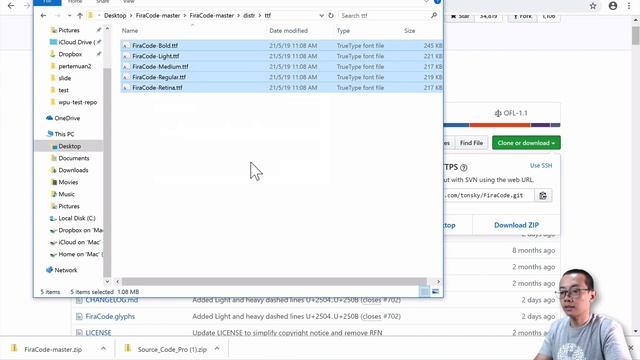Sort files by Size column
This screenshot has width=640, height=360.
click(x=410, y=31)
